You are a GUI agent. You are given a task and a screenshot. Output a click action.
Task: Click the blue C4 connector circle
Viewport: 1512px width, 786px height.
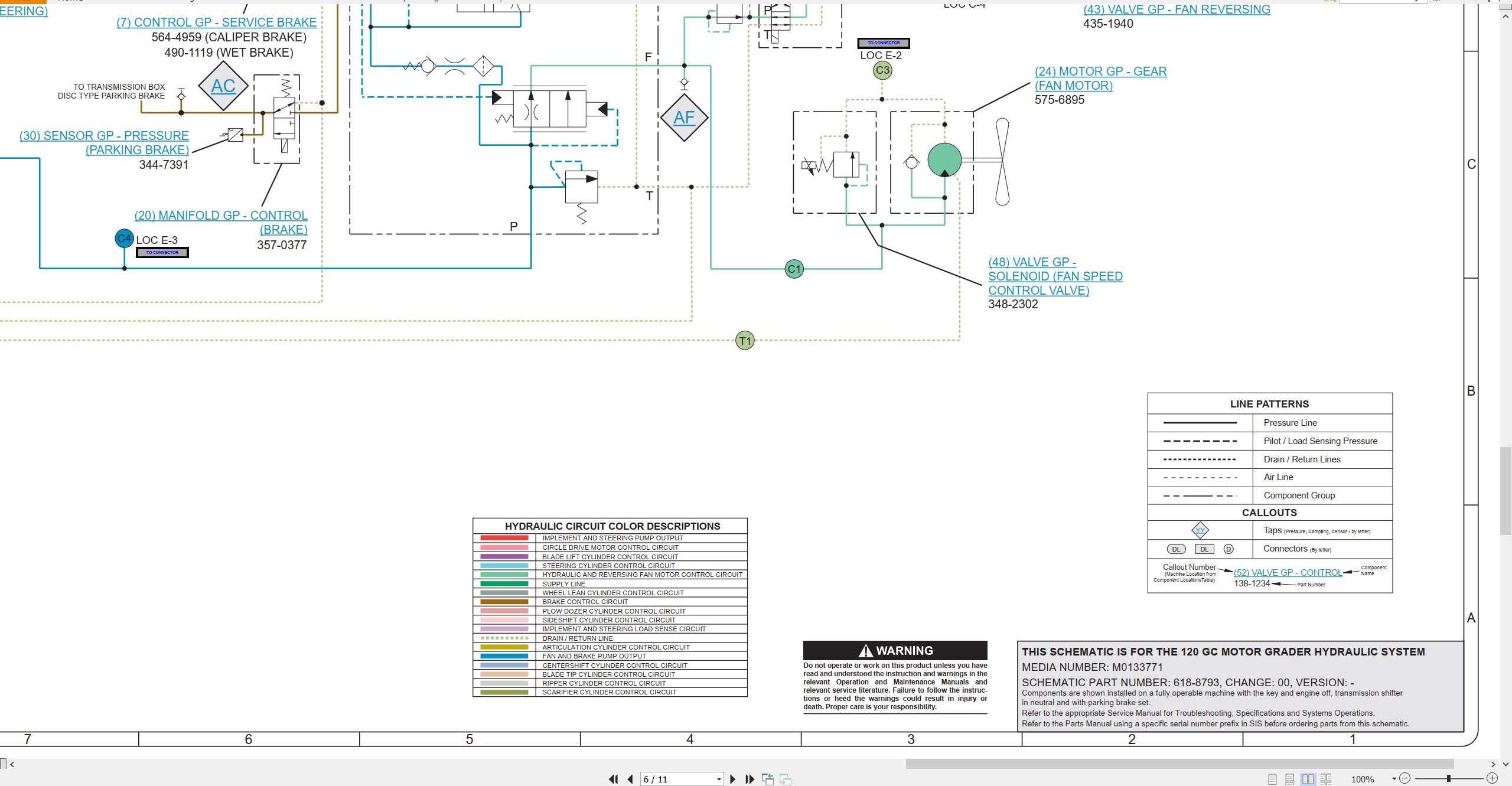click(x=124, y=239)
